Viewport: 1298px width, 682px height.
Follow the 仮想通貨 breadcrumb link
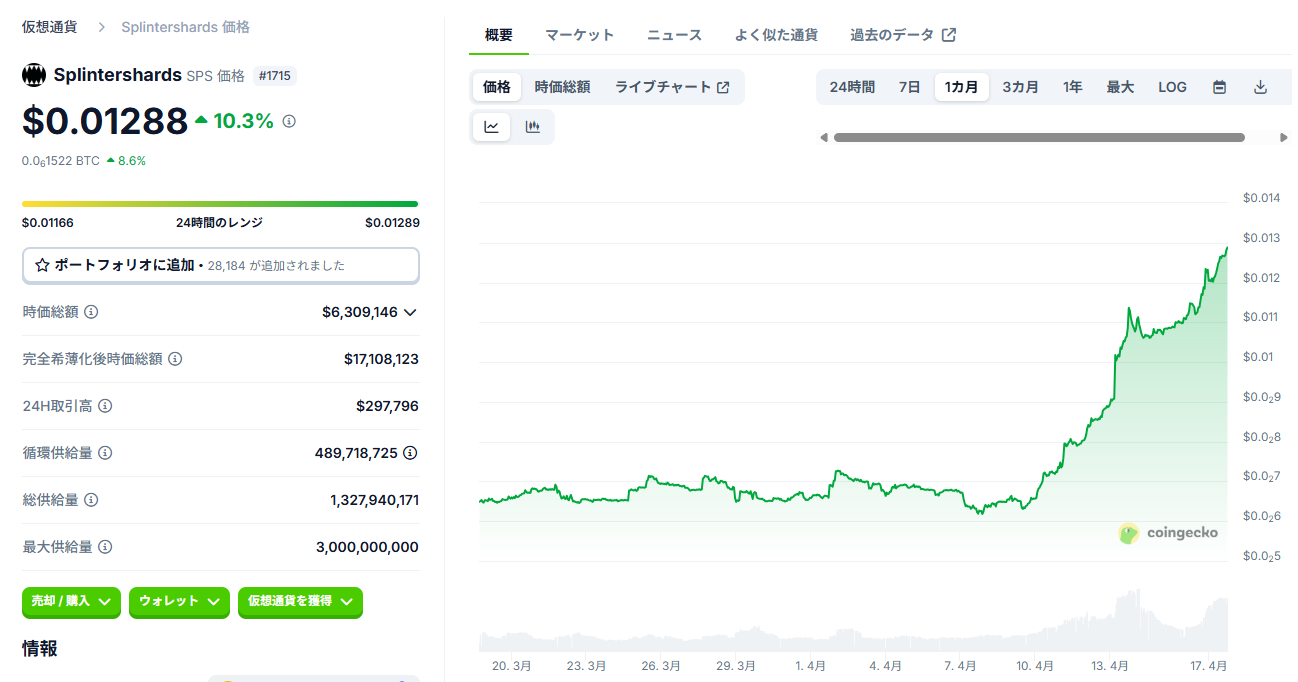click(52, 27)
